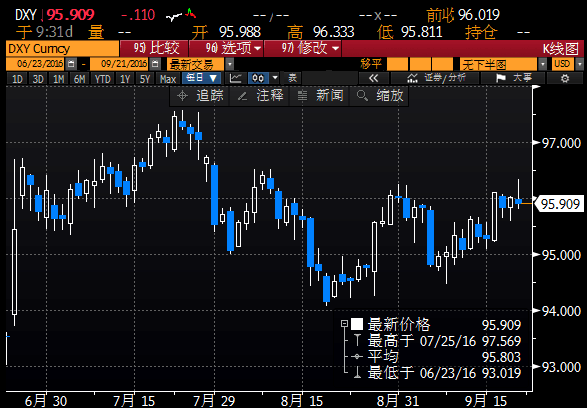Open the 无下半图 lower panel dropdown
This screenshot has width=587, height=408.
coord(542,64)
